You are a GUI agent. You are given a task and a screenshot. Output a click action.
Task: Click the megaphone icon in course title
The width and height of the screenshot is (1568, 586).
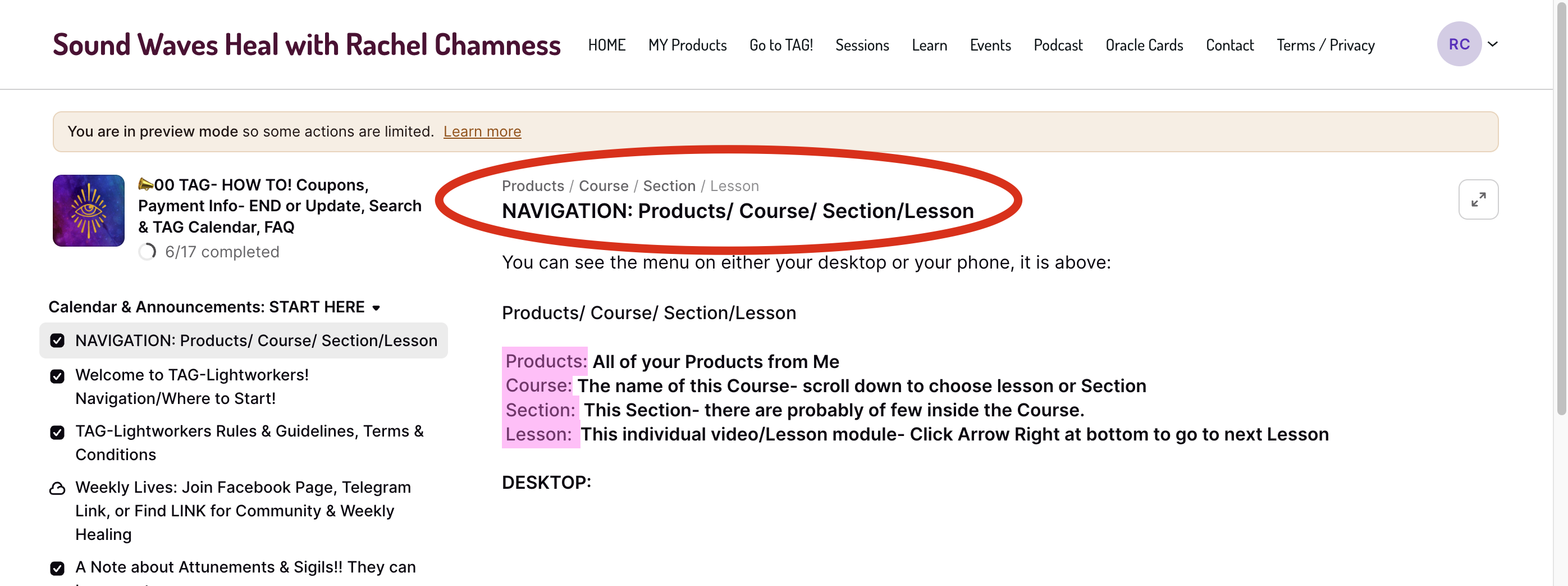[145, 184]
